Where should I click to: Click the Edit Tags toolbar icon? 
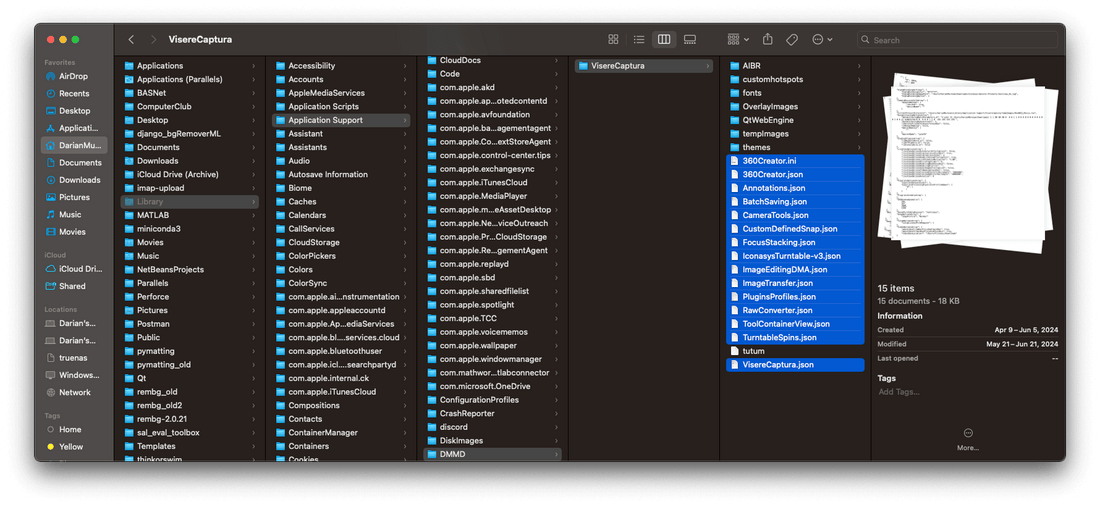pyautogui.click(x=792, y=40)
